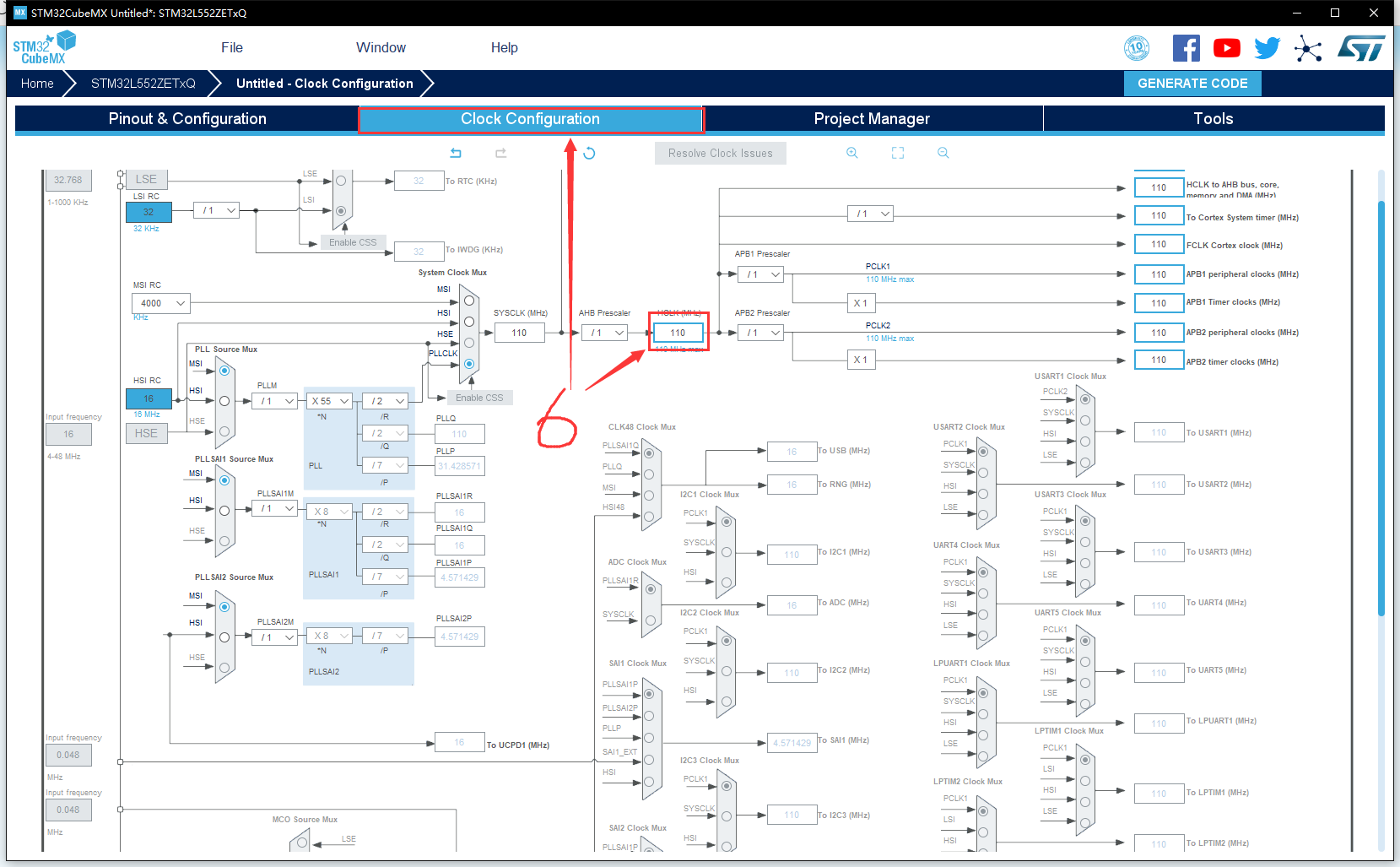This screenshot has width=1400, height=867.
Task: Open the File menu
Action: click(x=232, y=48)
